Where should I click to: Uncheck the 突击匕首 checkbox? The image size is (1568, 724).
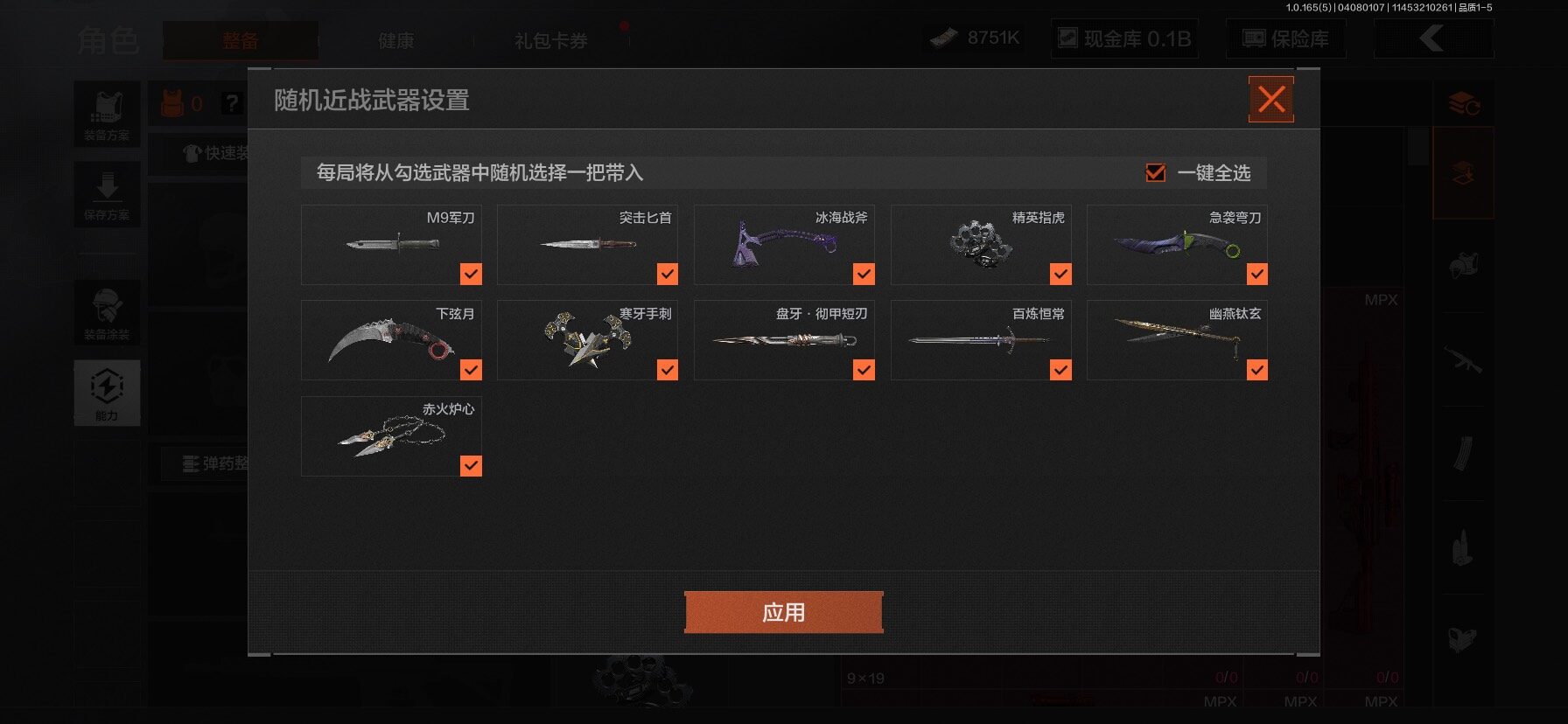tap(668, 275)
